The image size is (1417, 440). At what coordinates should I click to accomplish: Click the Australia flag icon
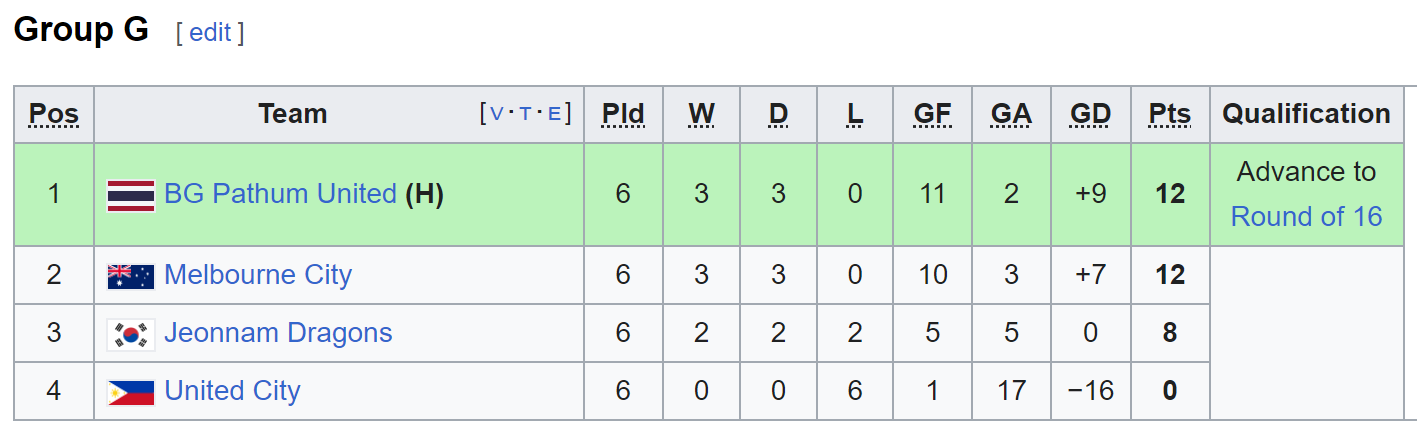[x=131, y=276]
